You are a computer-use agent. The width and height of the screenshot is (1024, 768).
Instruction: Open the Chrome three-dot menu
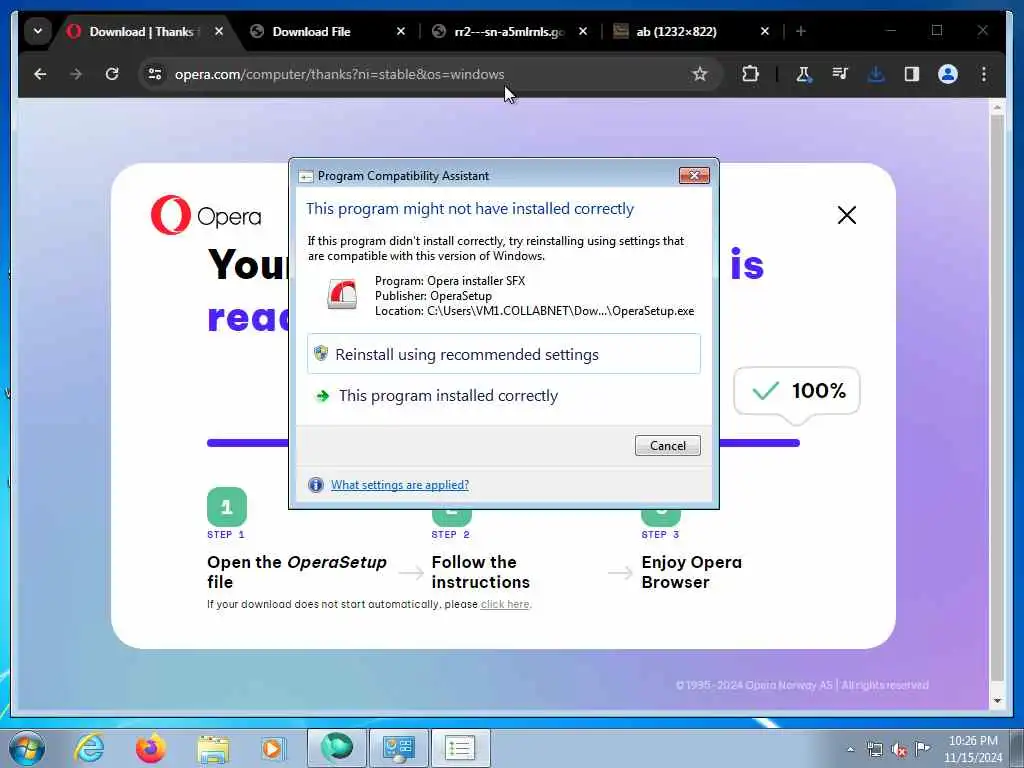984,74
